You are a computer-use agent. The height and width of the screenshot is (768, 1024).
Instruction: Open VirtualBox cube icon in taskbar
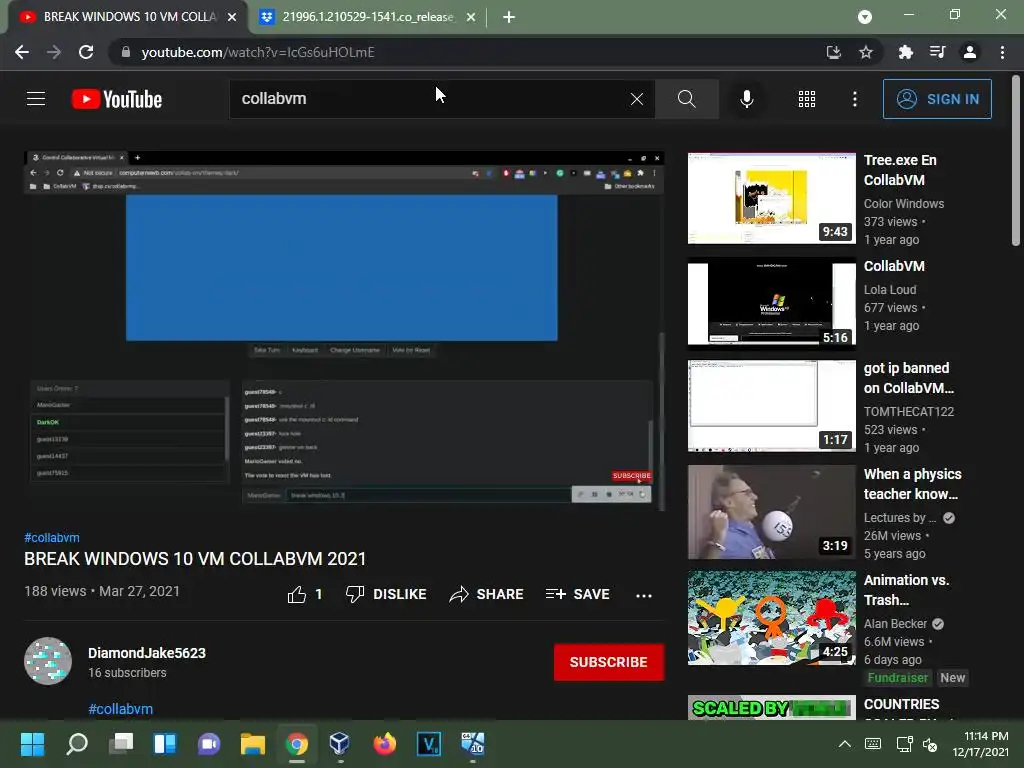340,744
